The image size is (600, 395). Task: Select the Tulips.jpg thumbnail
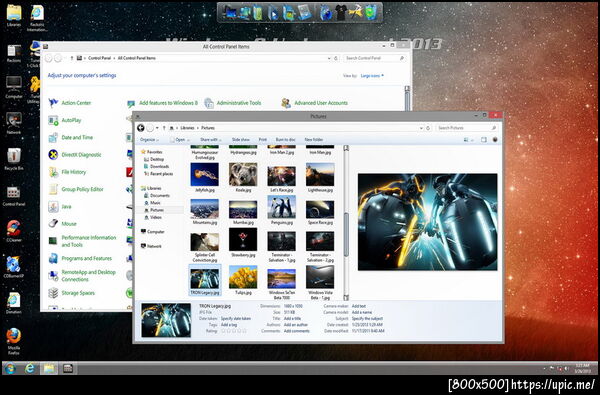click(x=243, y=280)
